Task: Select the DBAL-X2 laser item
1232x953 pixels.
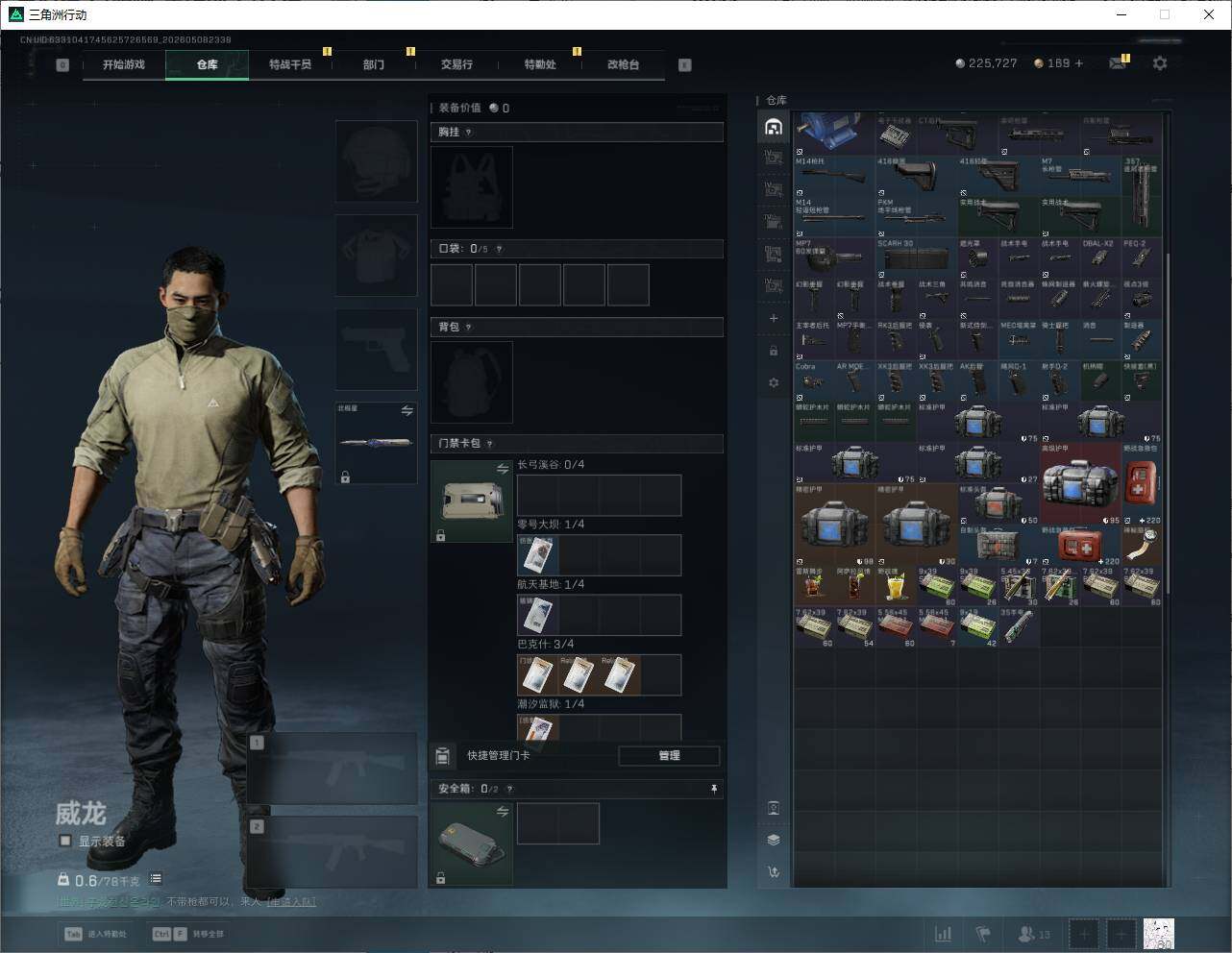Action: [x=1101, y=257]
